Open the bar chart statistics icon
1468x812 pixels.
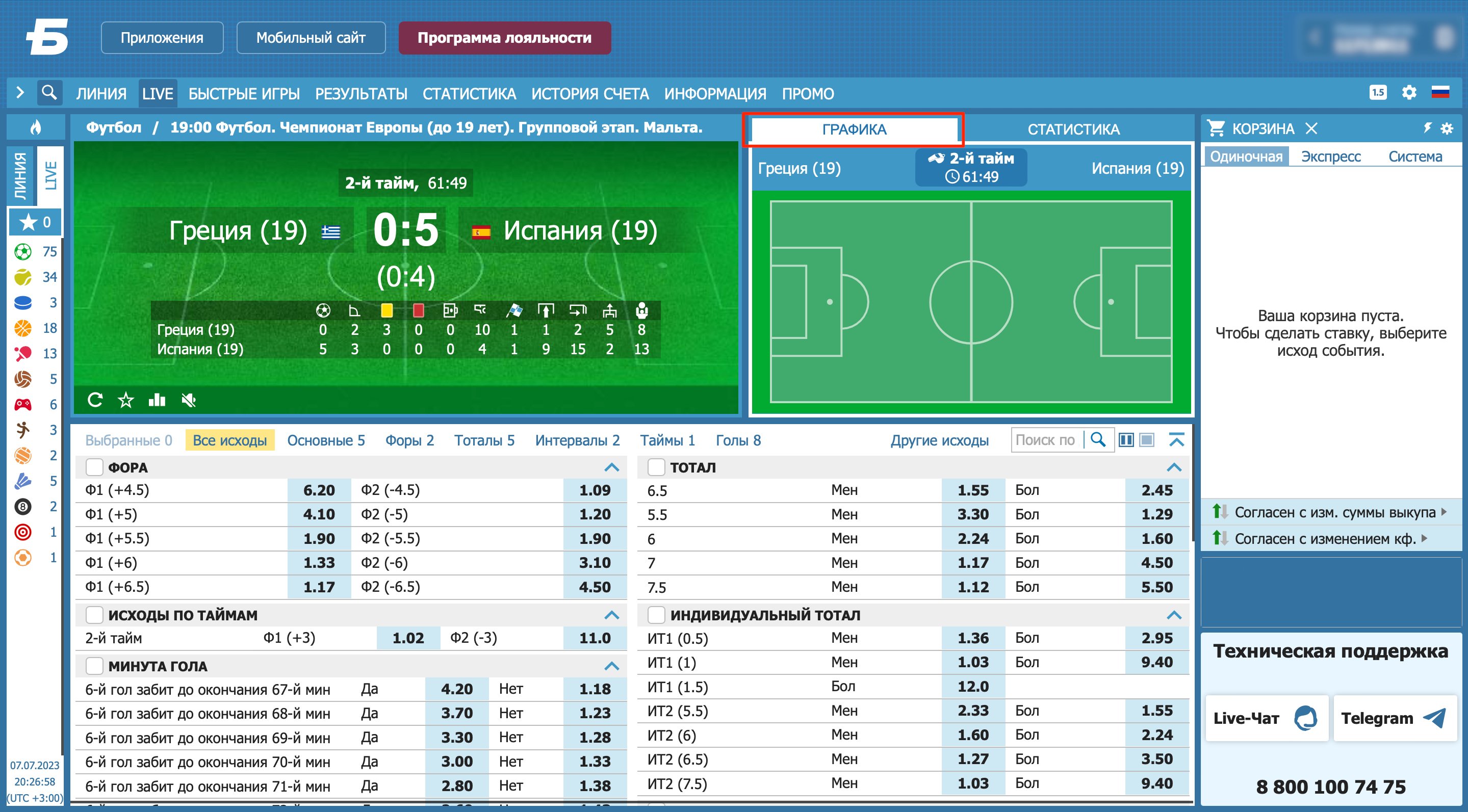(x=157, y=400)
